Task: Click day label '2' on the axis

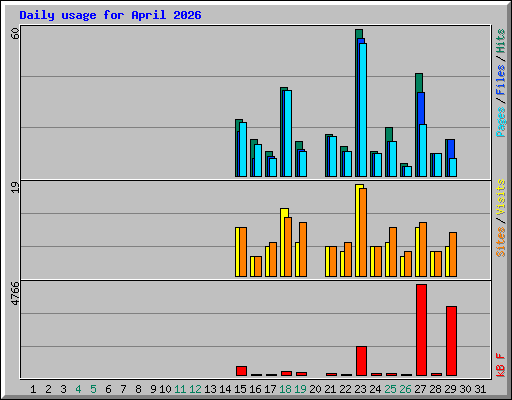Action: coord(48,389)
